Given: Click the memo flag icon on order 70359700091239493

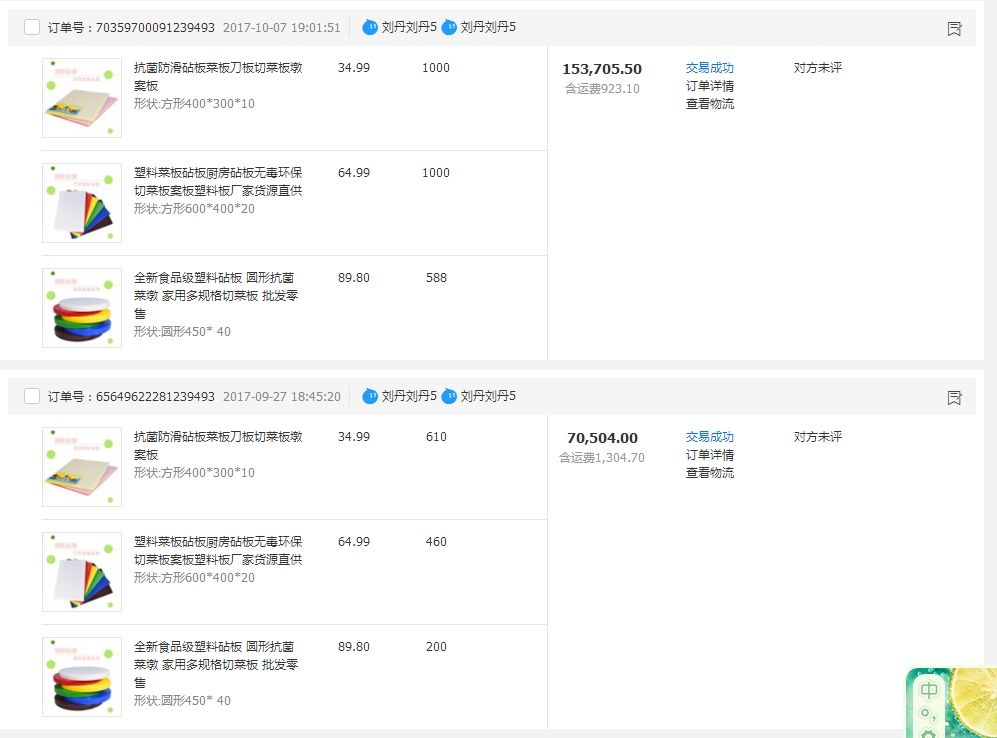Looking at the screenshot, I should click(x=954, y=29).
